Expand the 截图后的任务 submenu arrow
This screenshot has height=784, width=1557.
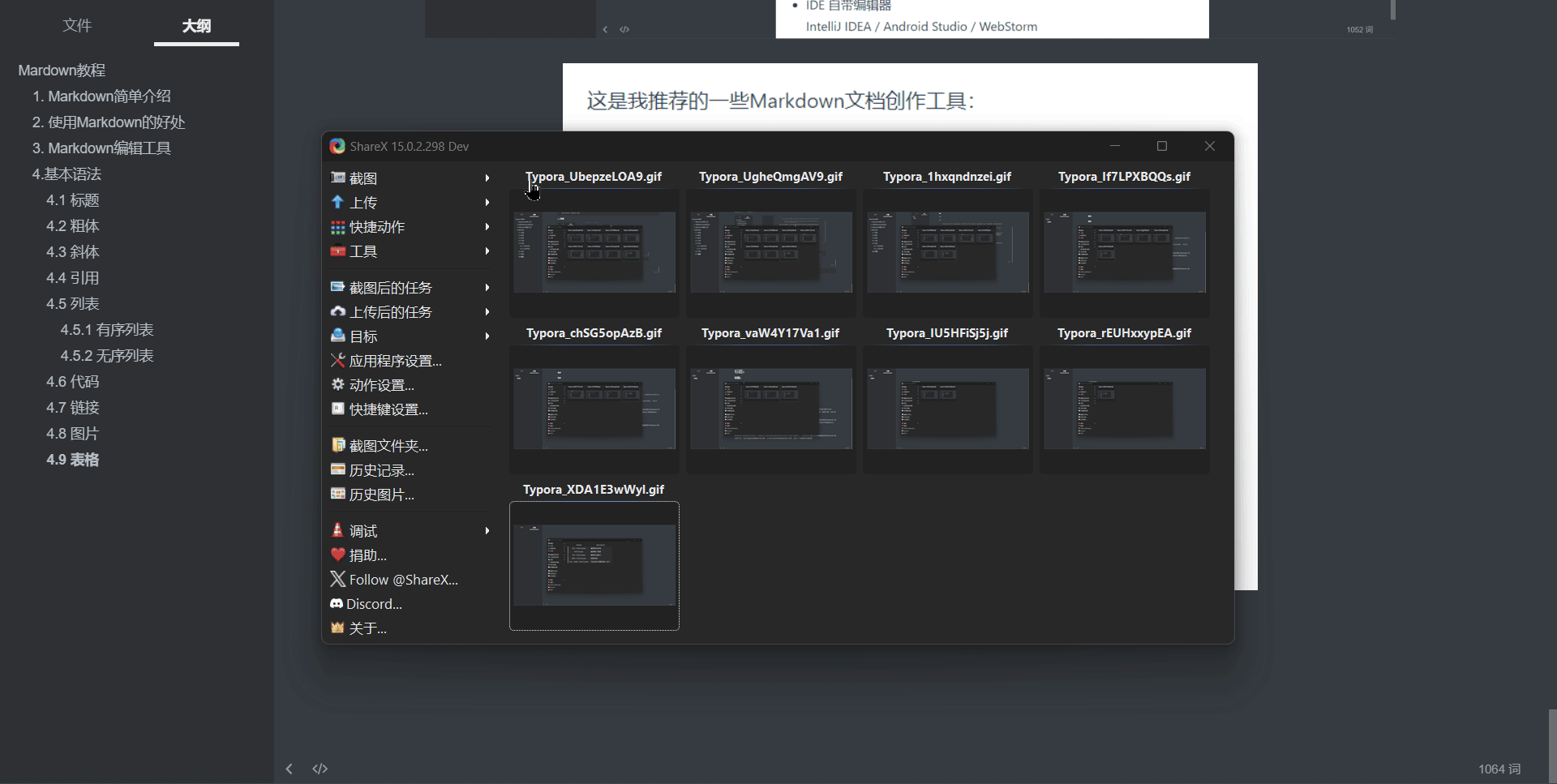[x=487, y=287]
